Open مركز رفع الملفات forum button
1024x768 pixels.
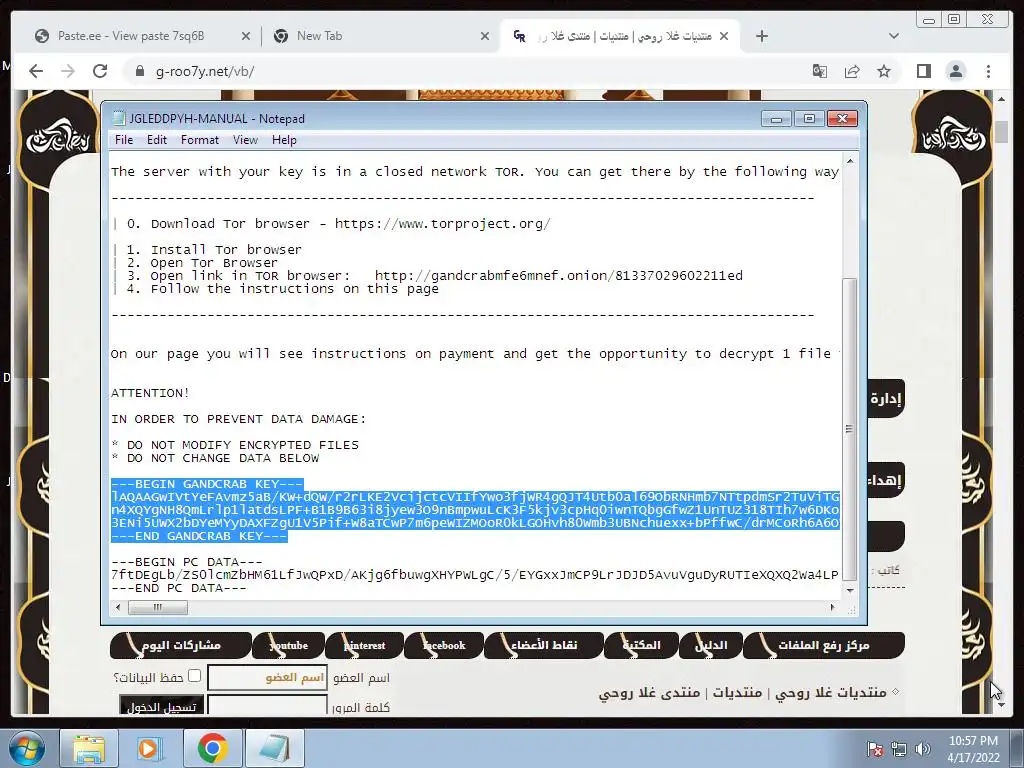824,645
